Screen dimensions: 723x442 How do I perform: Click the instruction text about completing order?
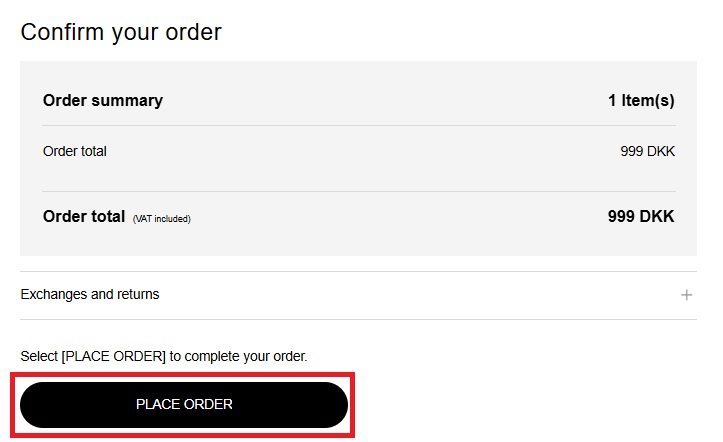(x=164, y=356)
